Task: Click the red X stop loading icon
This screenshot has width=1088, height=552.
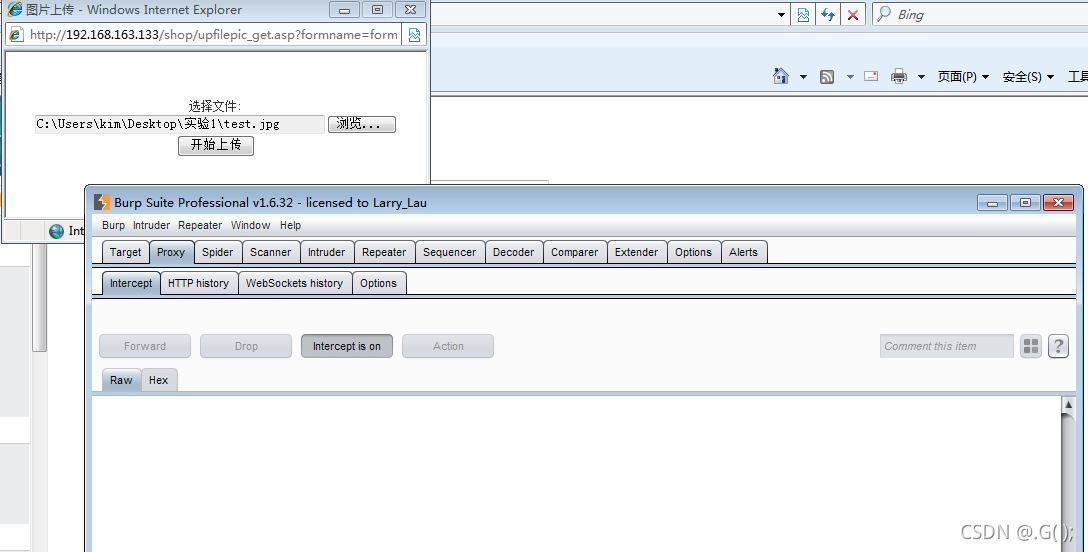Action: (853, 15)
